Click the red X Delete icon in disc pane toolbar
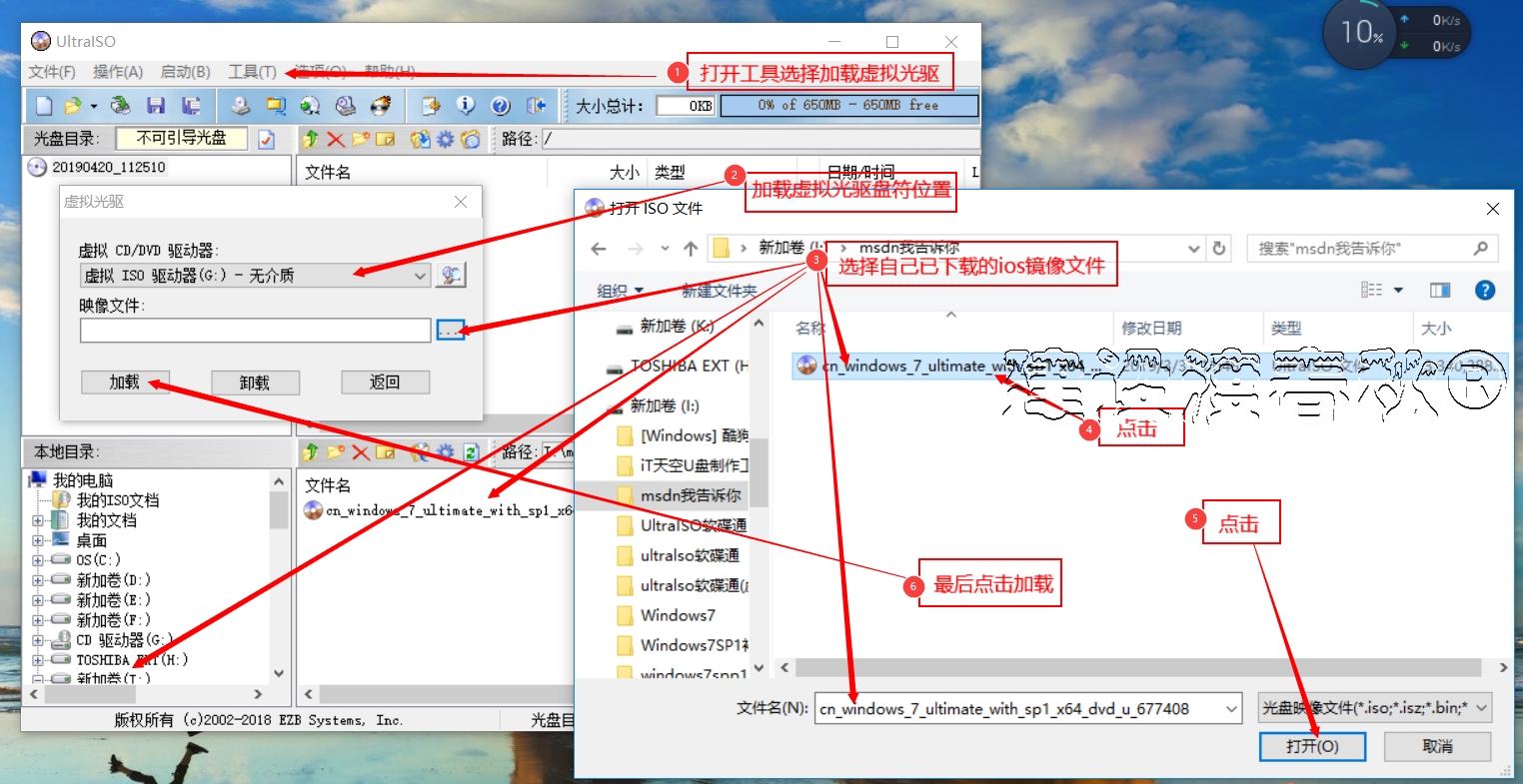 point(336,139)
